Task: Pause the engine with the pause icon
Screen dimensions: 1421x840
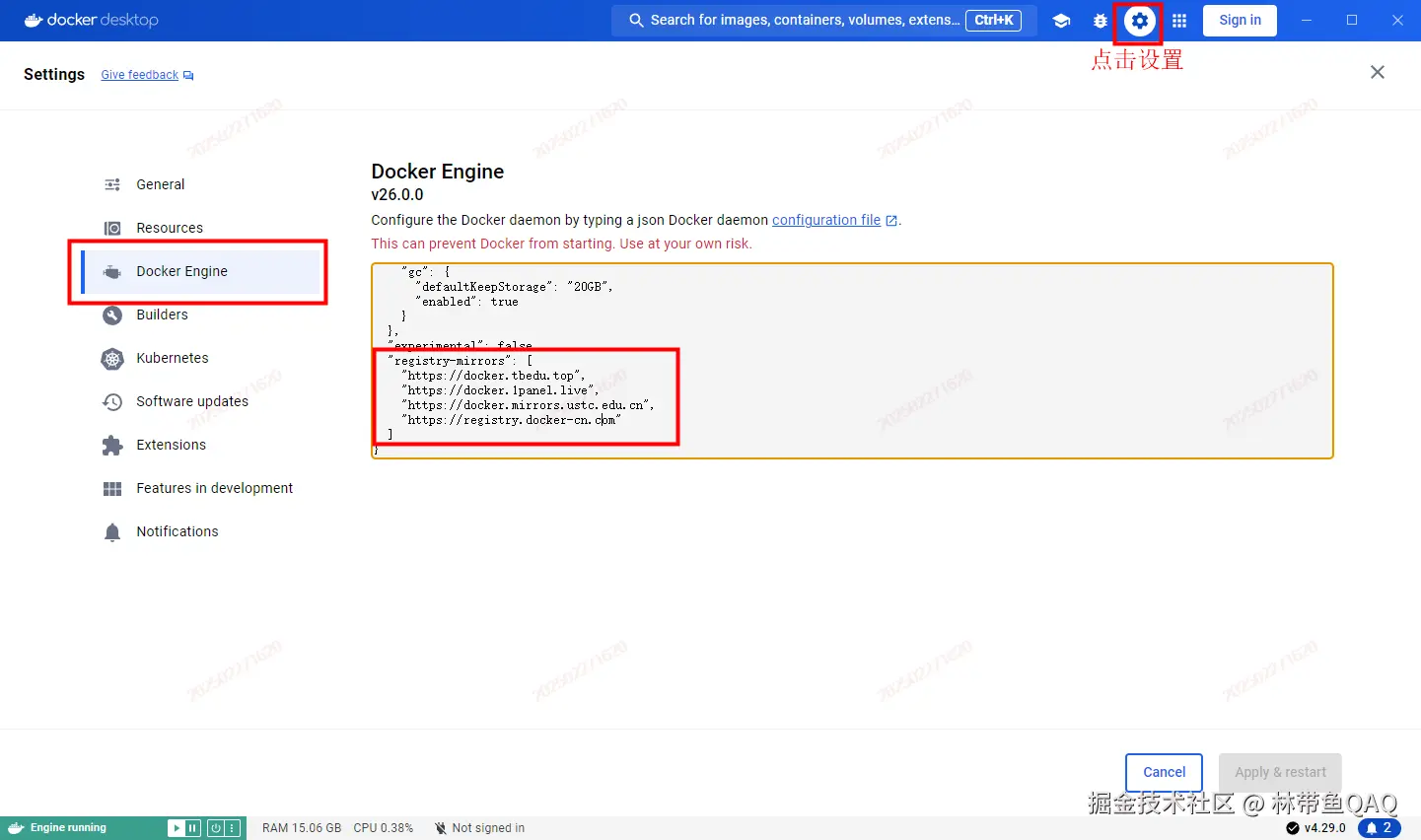Action: pyautogui.click(x=192, y=828)
